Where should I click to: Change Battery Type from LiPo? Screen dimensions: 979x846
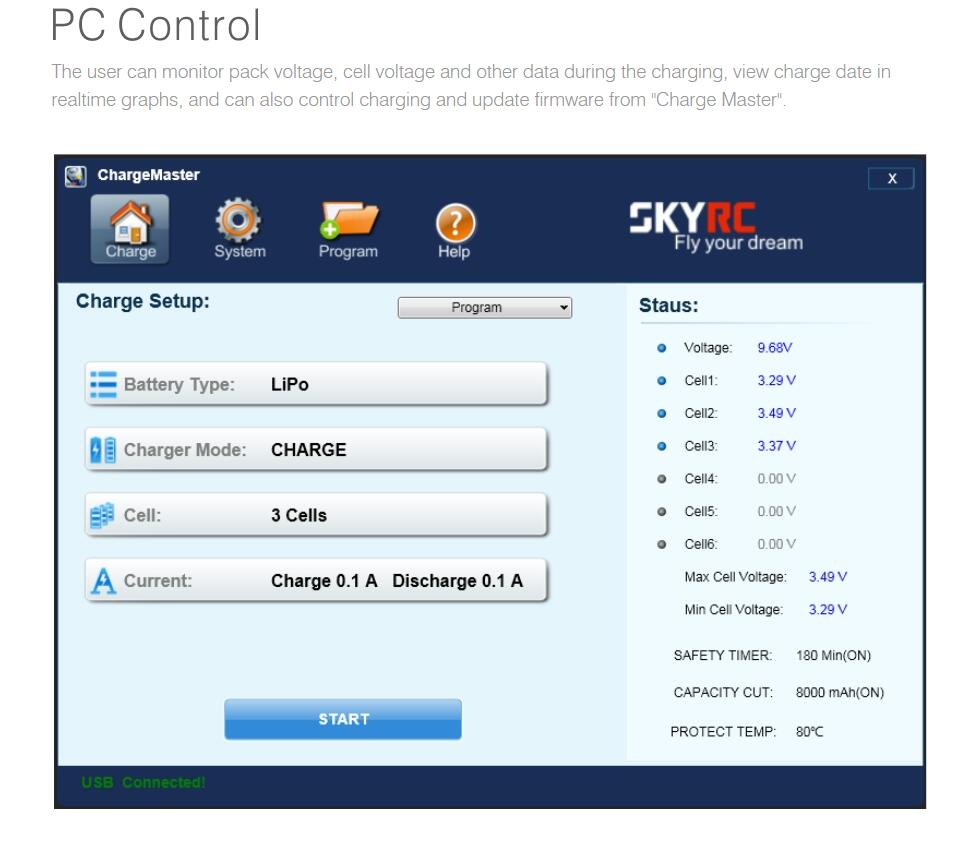(x=316, y=385)
